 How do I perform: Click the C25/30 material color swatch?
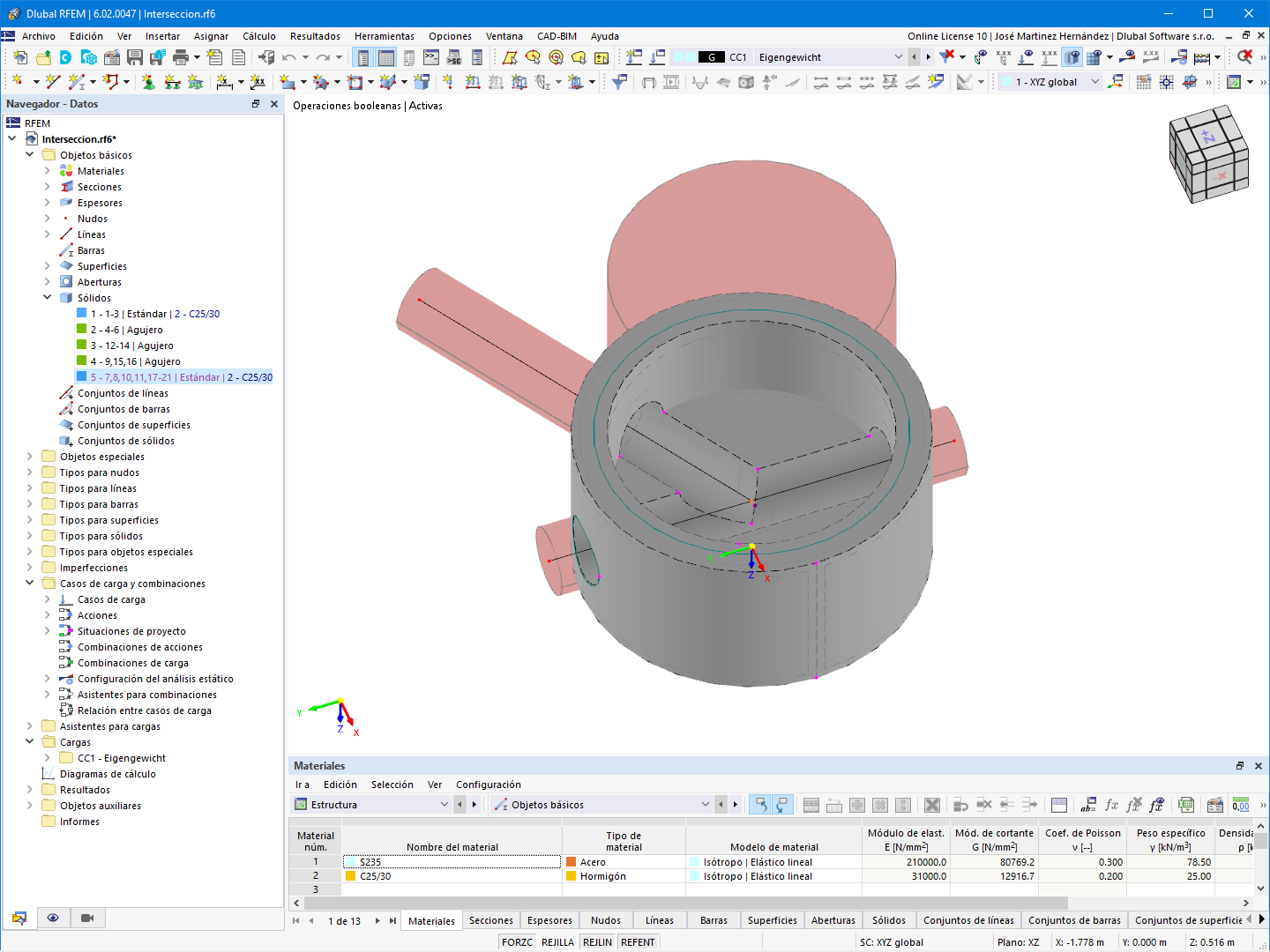[x=351, y=876]
